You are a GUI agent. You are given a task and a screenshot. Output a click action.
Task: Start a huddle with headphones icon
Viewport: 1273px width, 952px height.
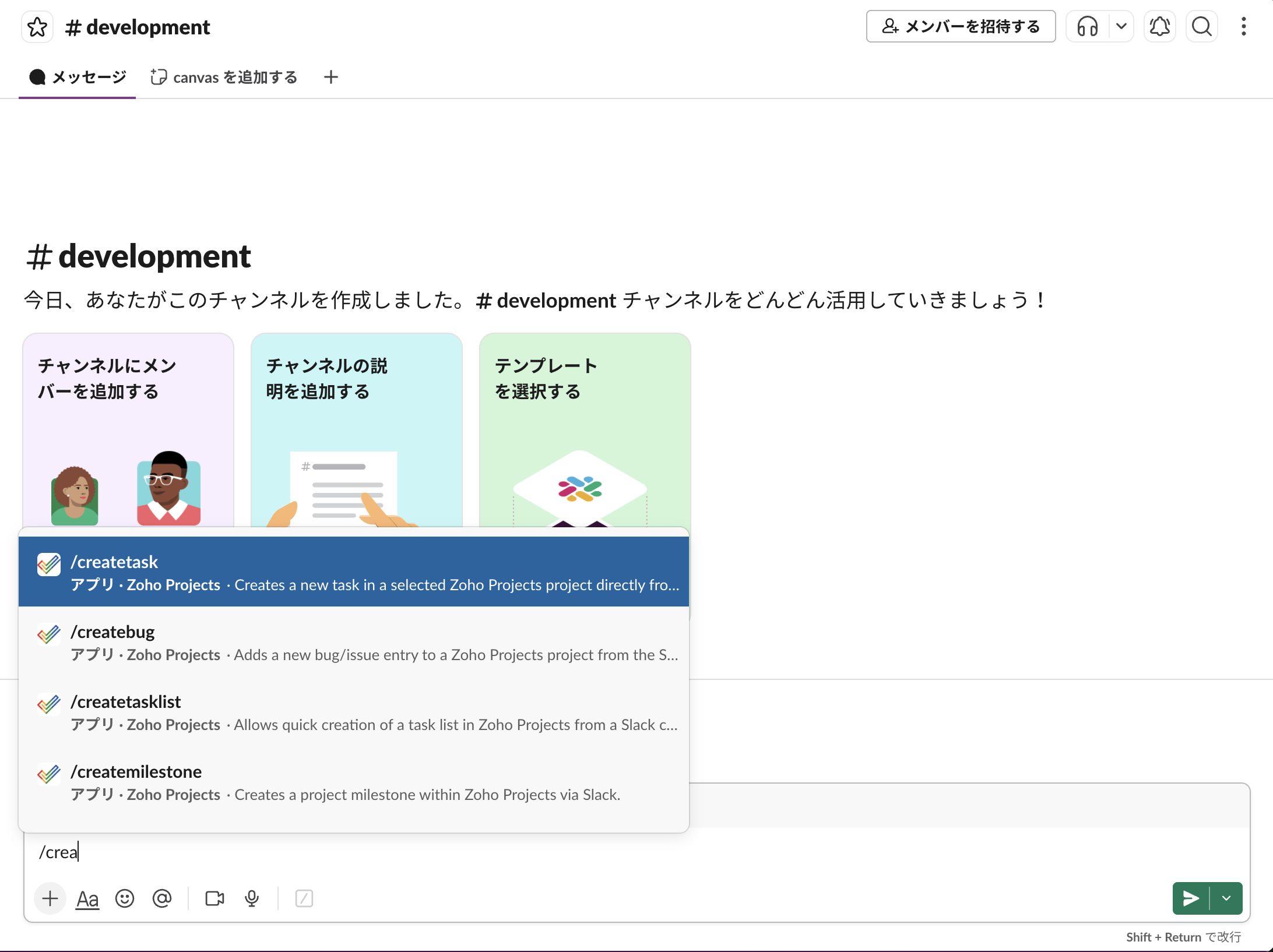1088,27
